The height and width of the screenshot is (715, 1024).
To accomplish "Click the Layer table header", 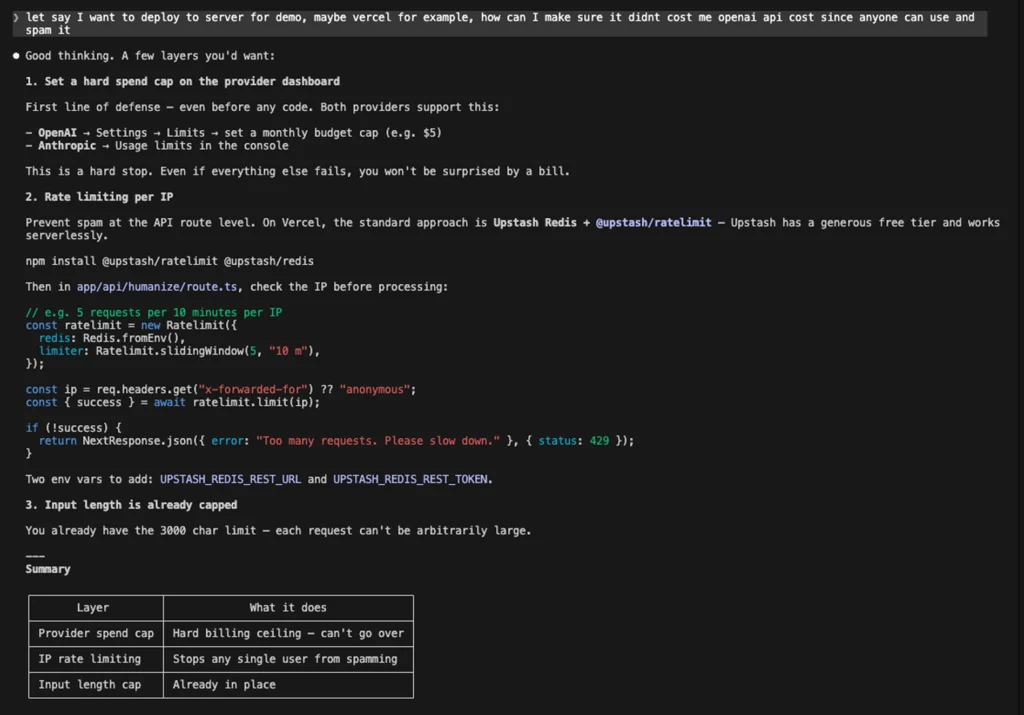I will [93, 607].
